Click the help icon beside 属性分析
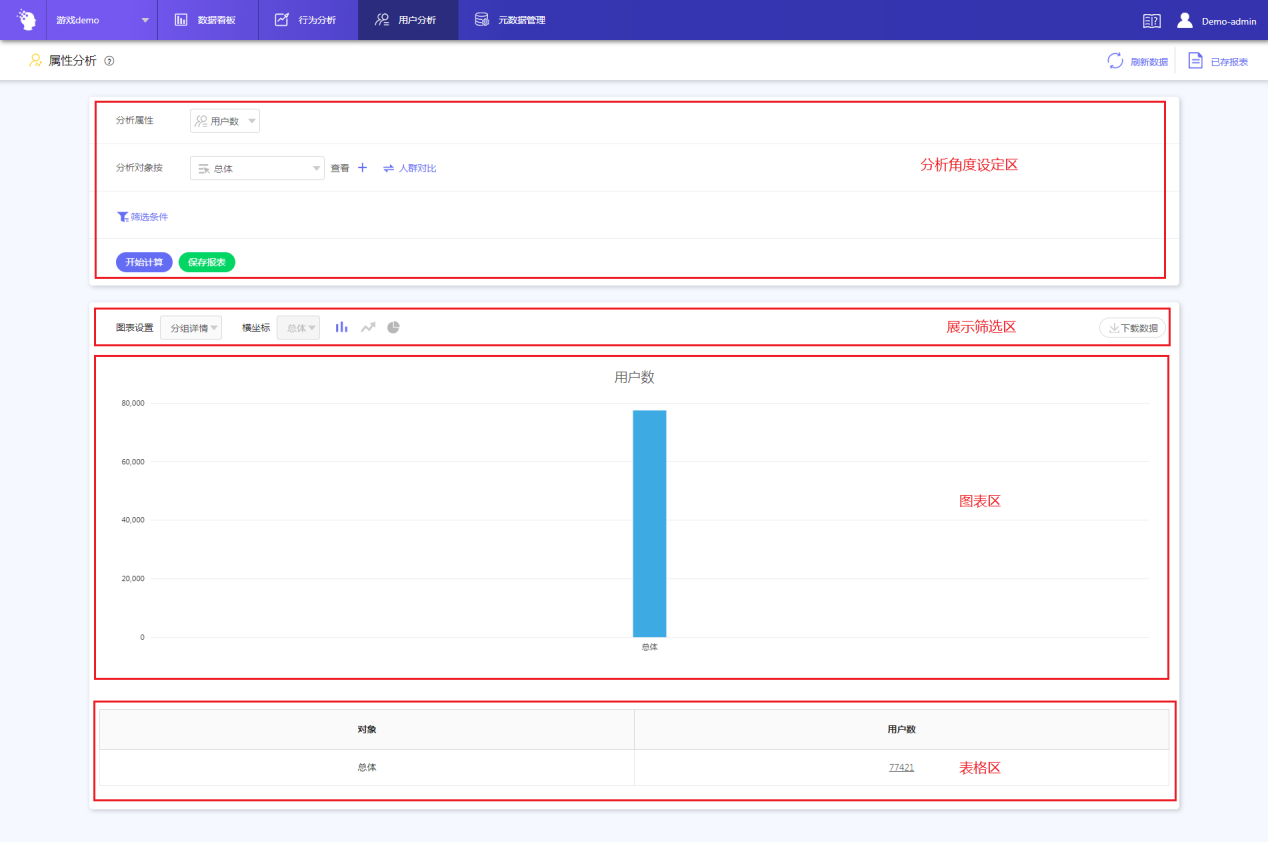The height and width of the screenshot is (842, 1268). pos(109,61)
